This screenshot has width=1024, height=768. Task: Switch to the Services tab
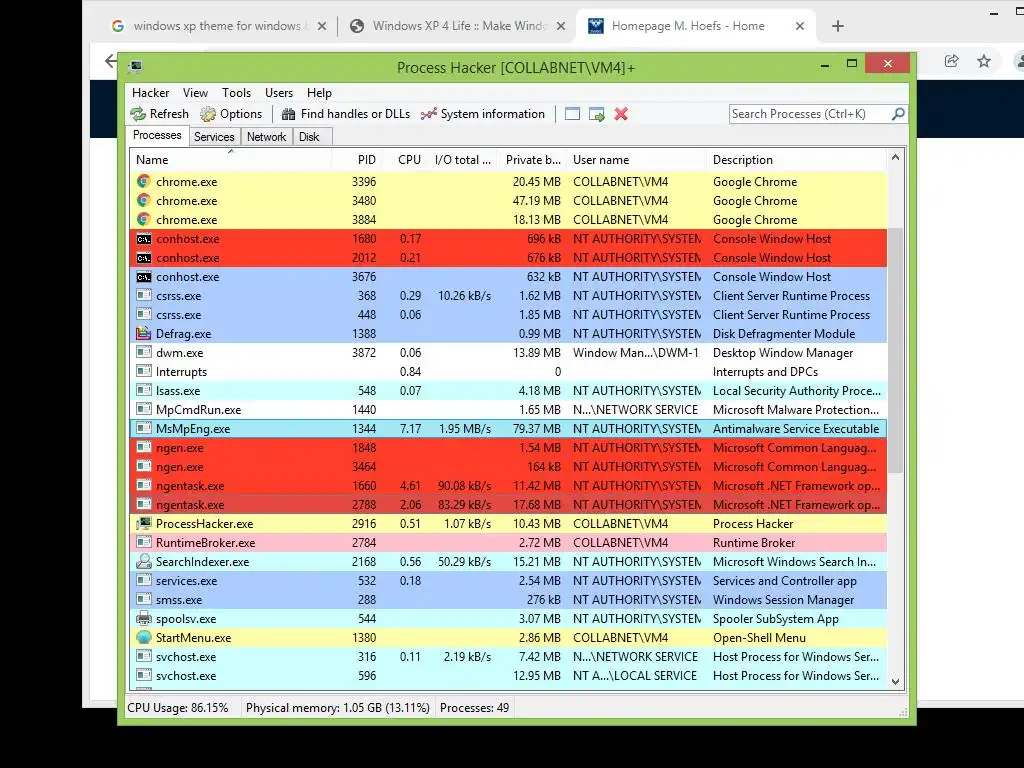214,136
